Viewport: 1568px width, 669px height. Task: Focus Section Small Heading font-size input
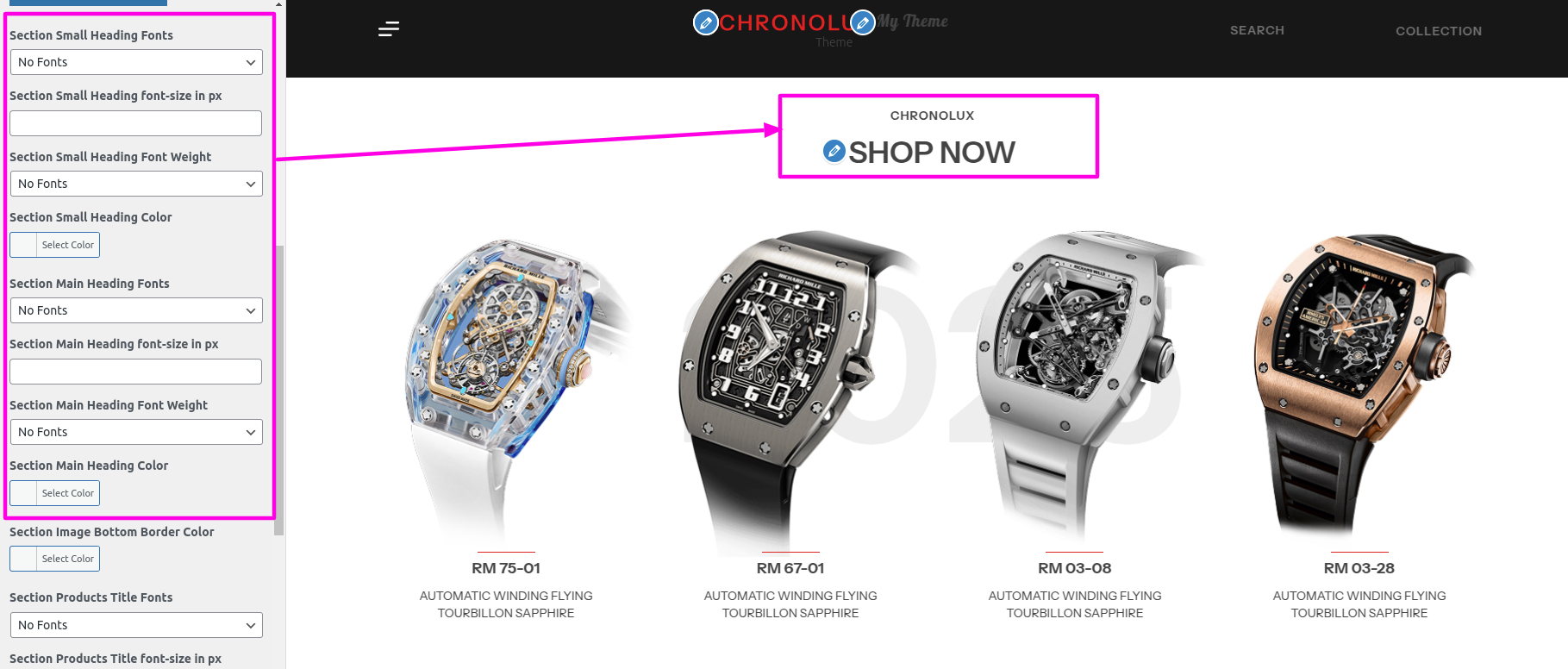pos(136,123)
